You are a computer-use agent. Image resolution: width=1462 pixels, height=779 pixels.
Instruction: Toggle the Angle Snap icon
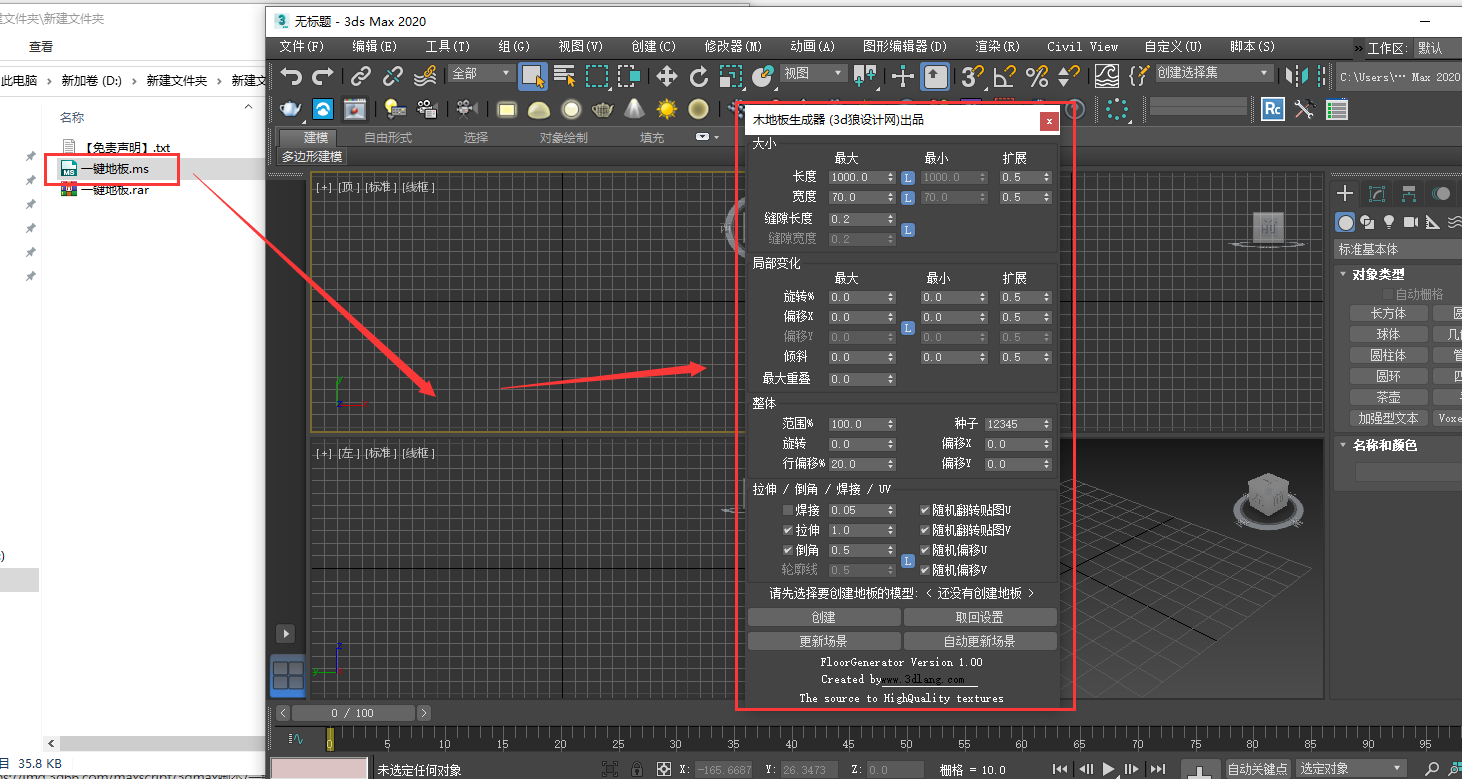pyautogui.click(x=1004, y=75)
